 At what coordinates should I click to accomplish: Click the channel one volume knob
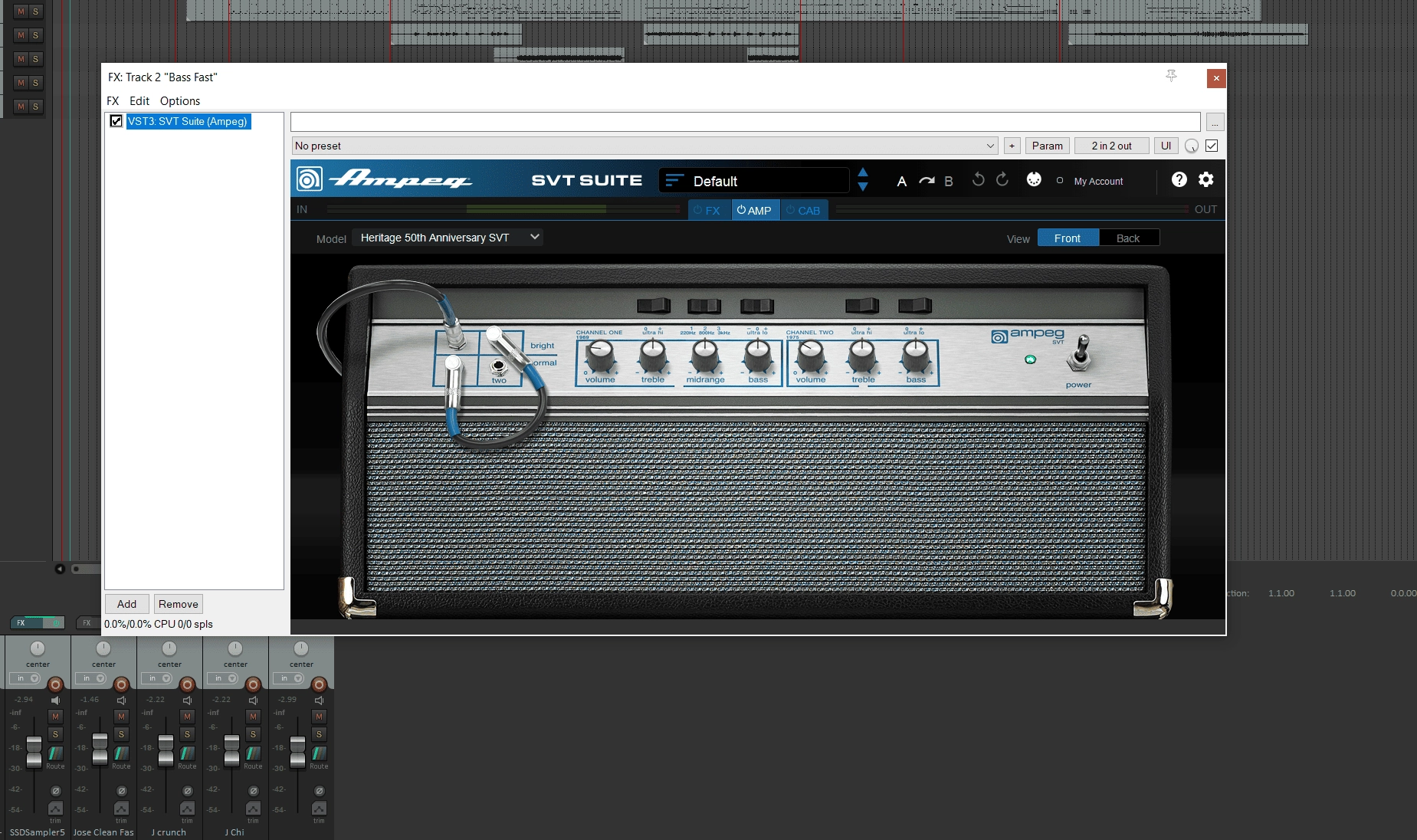(x=600, y=355)
